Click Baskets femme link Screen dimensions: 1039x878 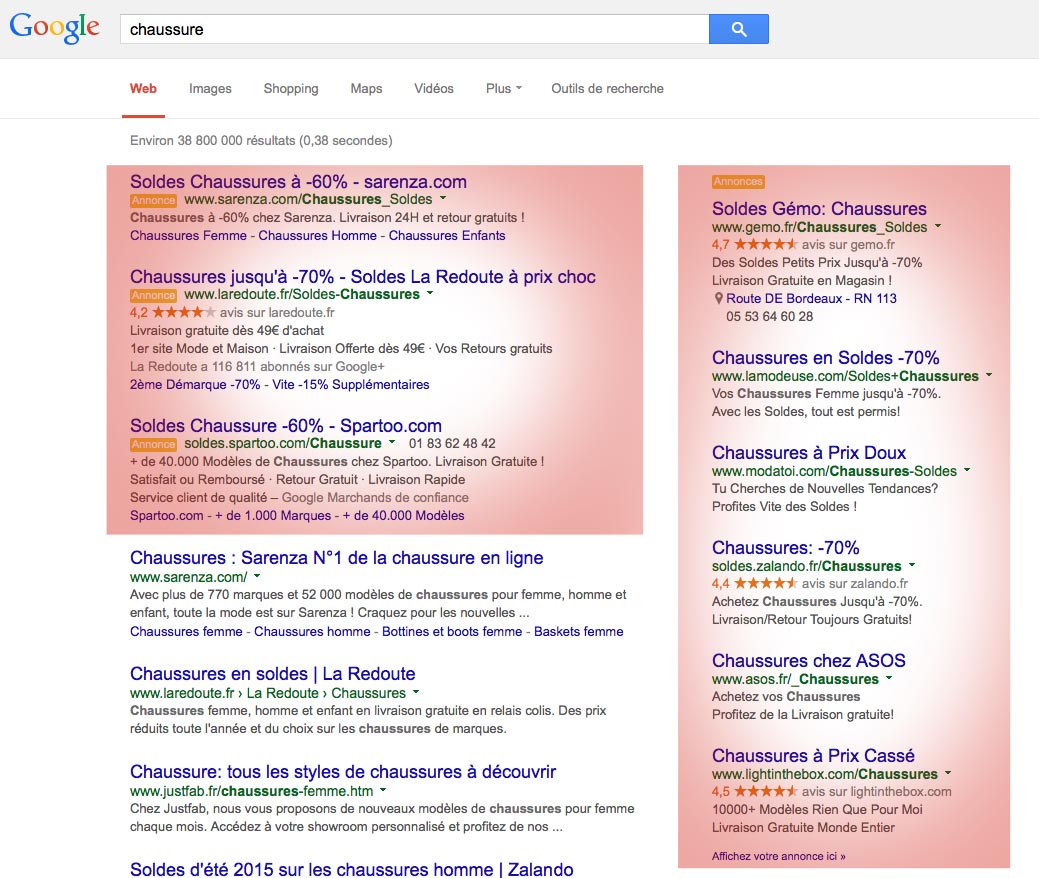click(x=578, y=631)
